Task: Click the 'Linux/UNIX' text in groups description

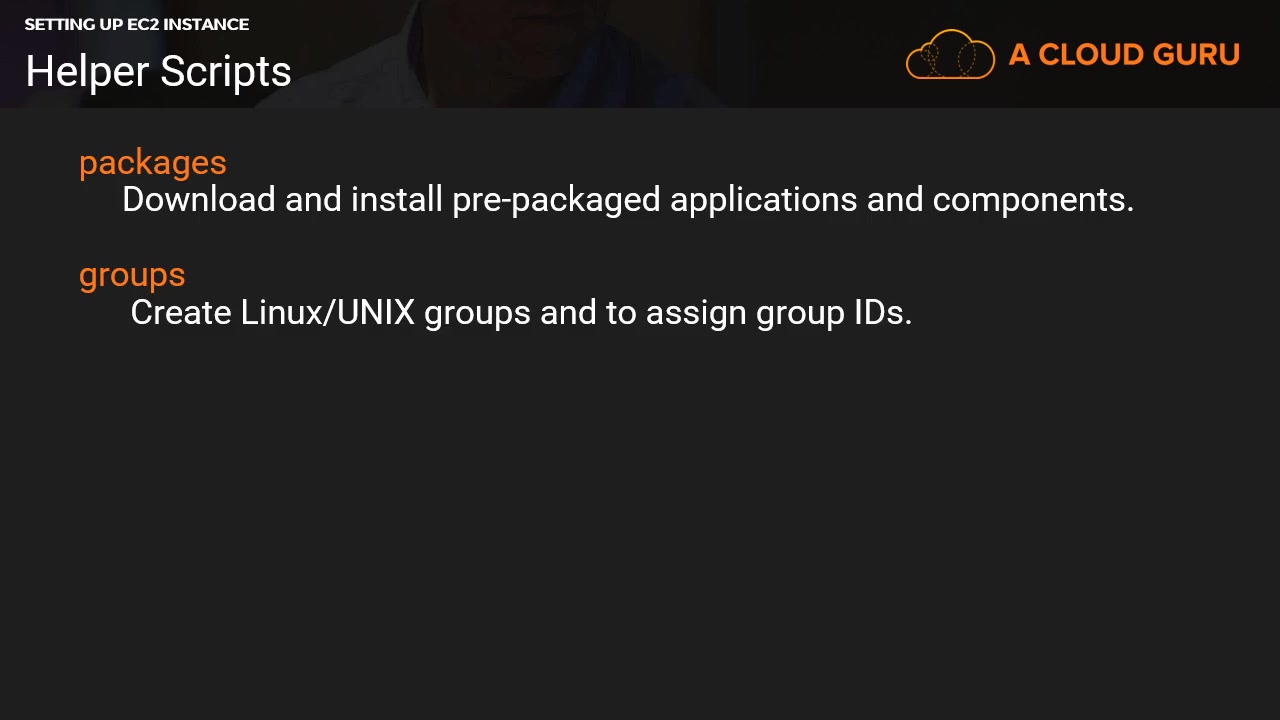Action: pos(327,313)
